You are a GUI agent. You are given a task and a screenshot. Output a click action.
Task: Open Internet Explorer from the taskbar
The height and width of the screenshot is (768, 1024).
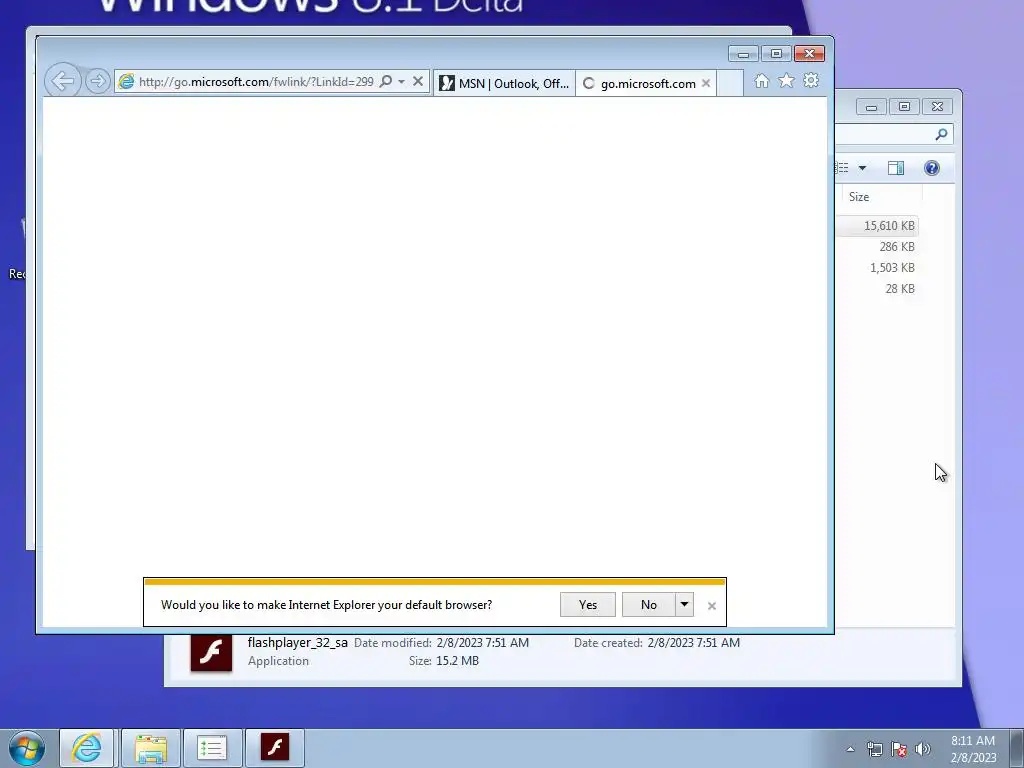point(87,748)
